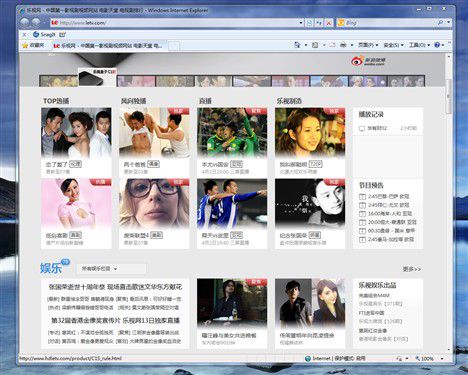468x375 pixels.
Task: Expand the Print button dropdown arrow
Action: [x=352, y=45]
